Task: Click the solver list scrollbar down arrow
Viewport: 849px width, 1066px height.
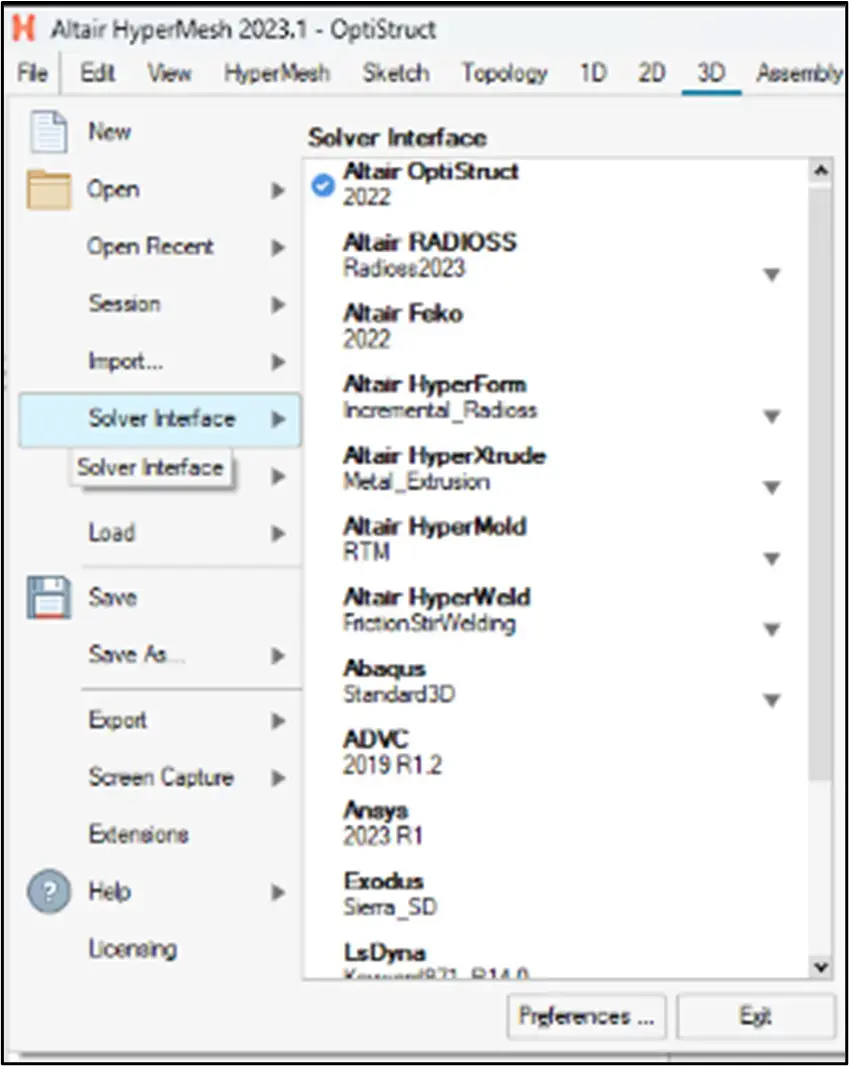Action: (821, 967)
